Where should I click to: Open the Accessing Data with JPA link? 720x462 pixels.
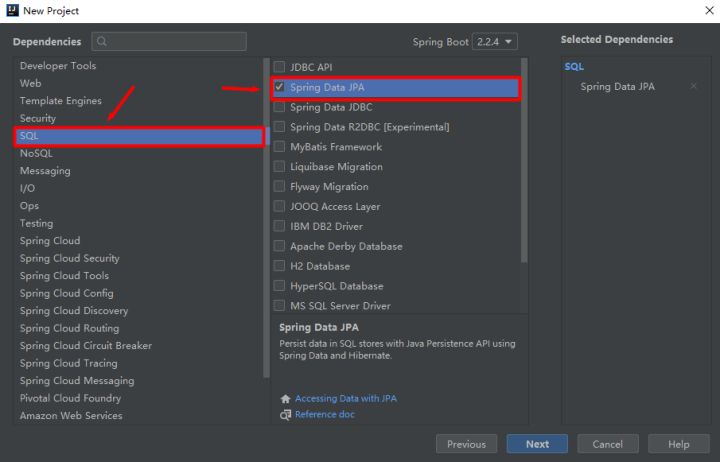345,398
